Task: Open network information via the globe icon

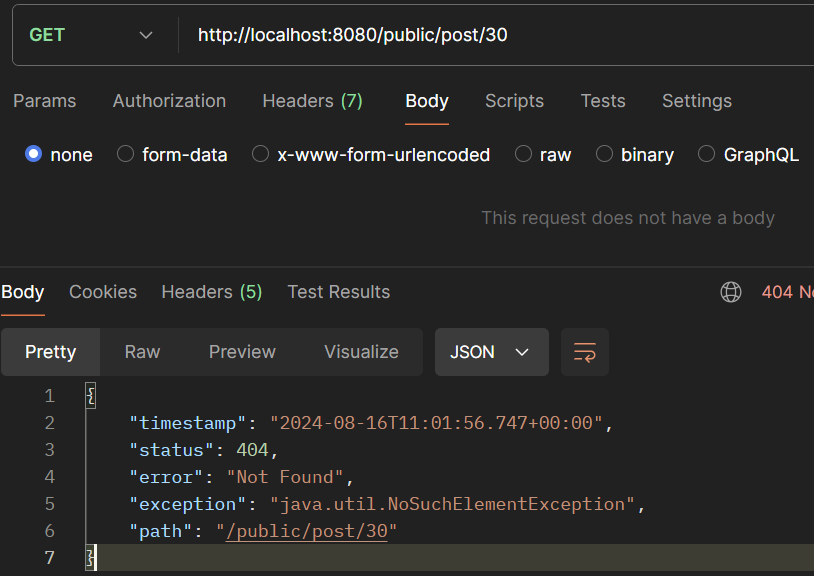Action: 731,292
